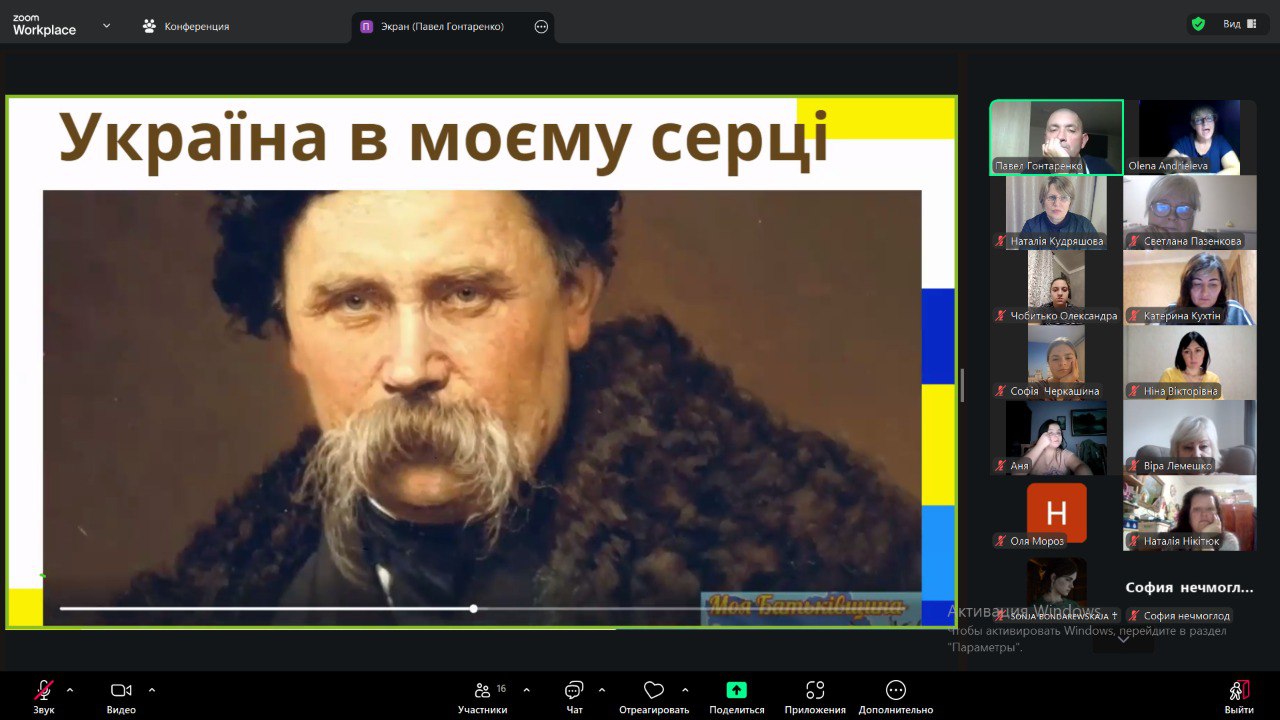The image size is (1280, 720).
Task: Click the Leave meeting icon
Action: pos(1239,690)
